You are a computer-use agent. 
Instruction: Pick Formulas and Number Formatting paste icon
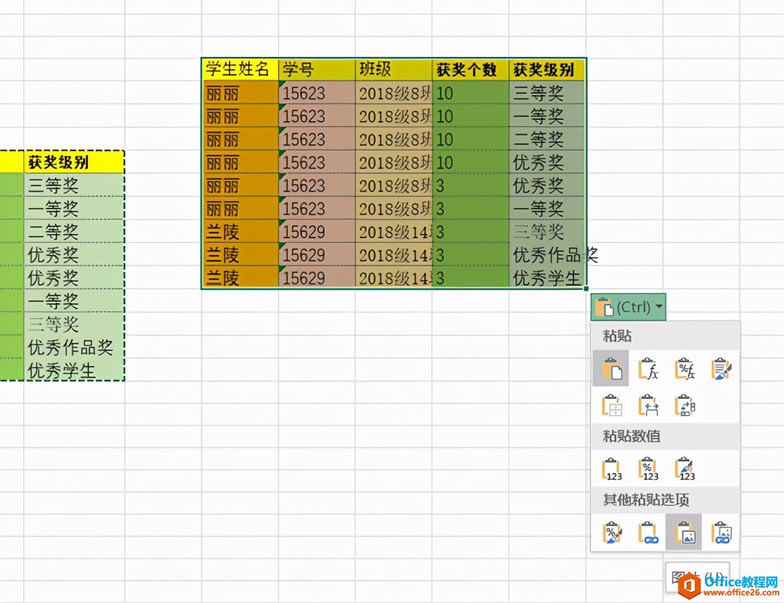[684, 368]
